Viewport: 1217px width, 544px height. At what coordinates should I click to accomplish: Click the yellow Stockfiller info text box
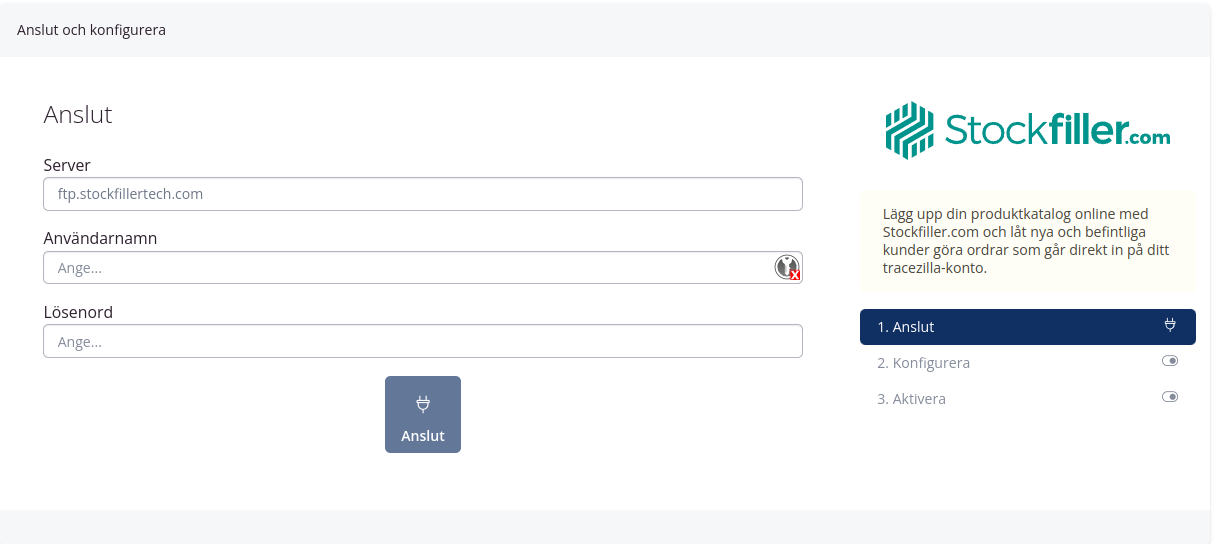coord(1027,241)
